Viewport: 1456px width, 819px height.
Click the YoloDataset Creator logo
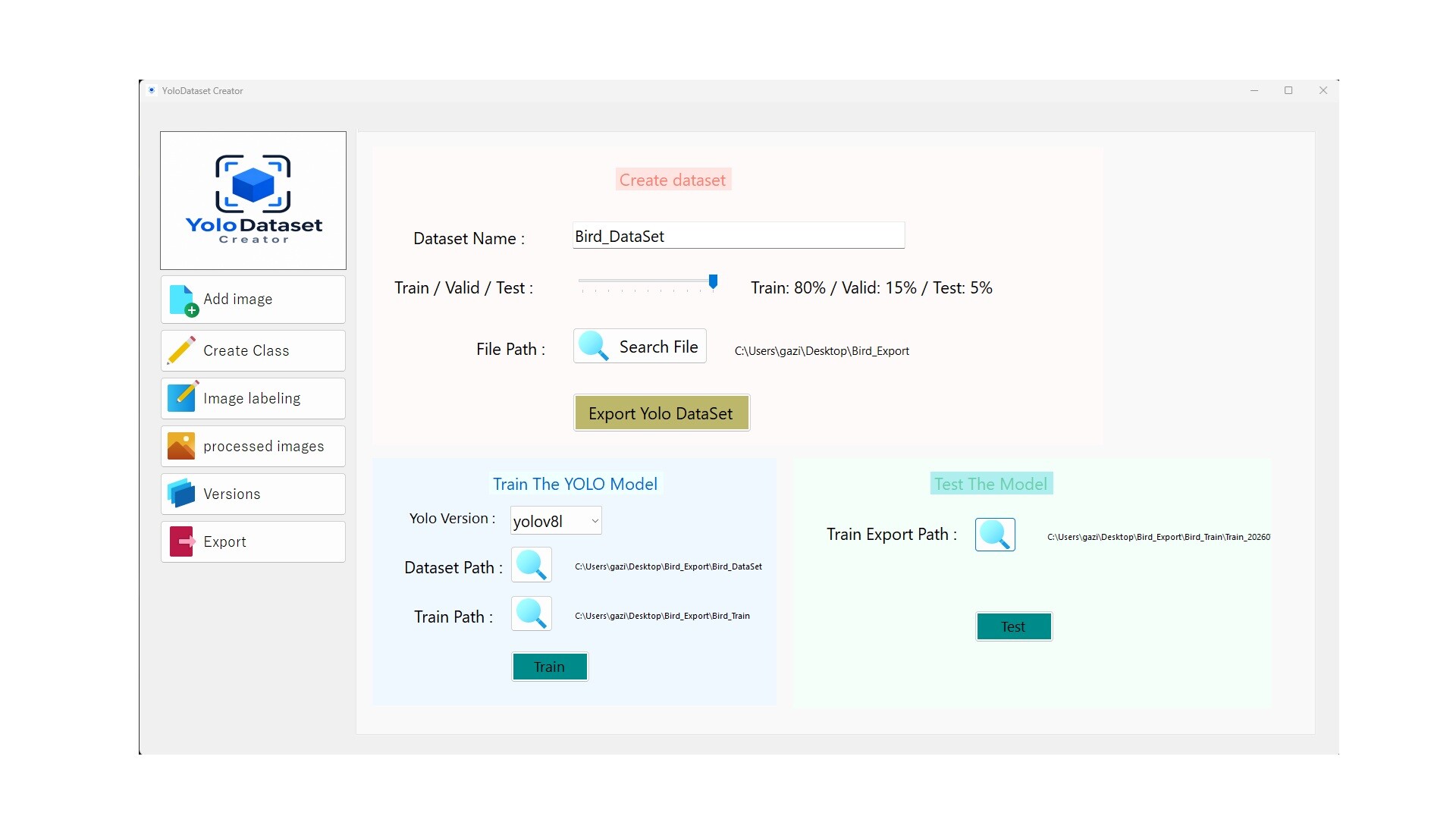(253, 200)
